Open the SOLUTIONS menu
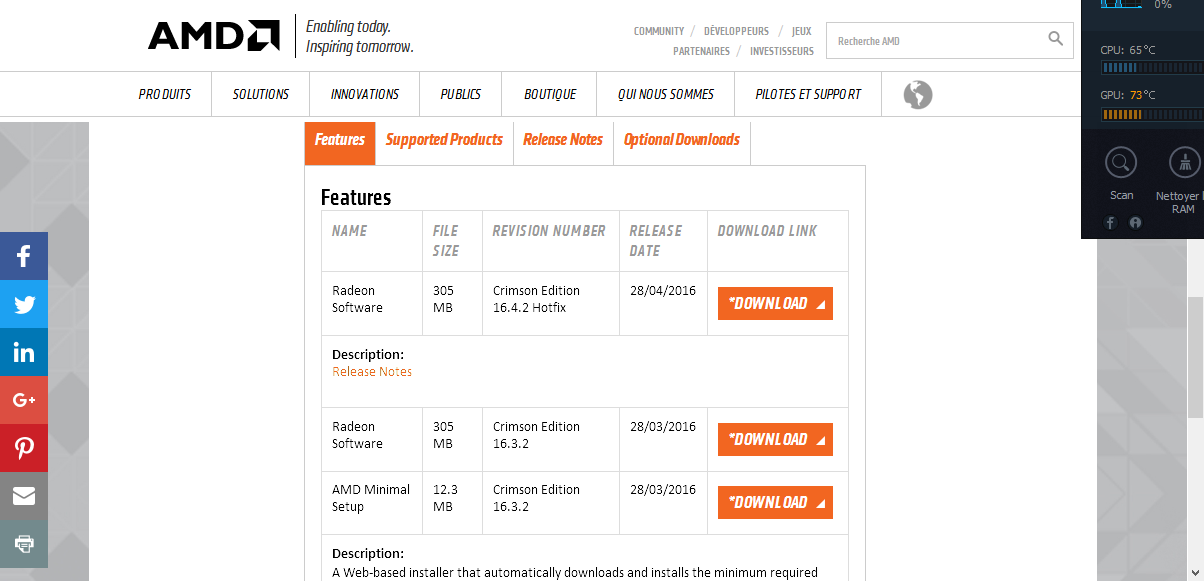1204x581 pixels. pos(261,94)
